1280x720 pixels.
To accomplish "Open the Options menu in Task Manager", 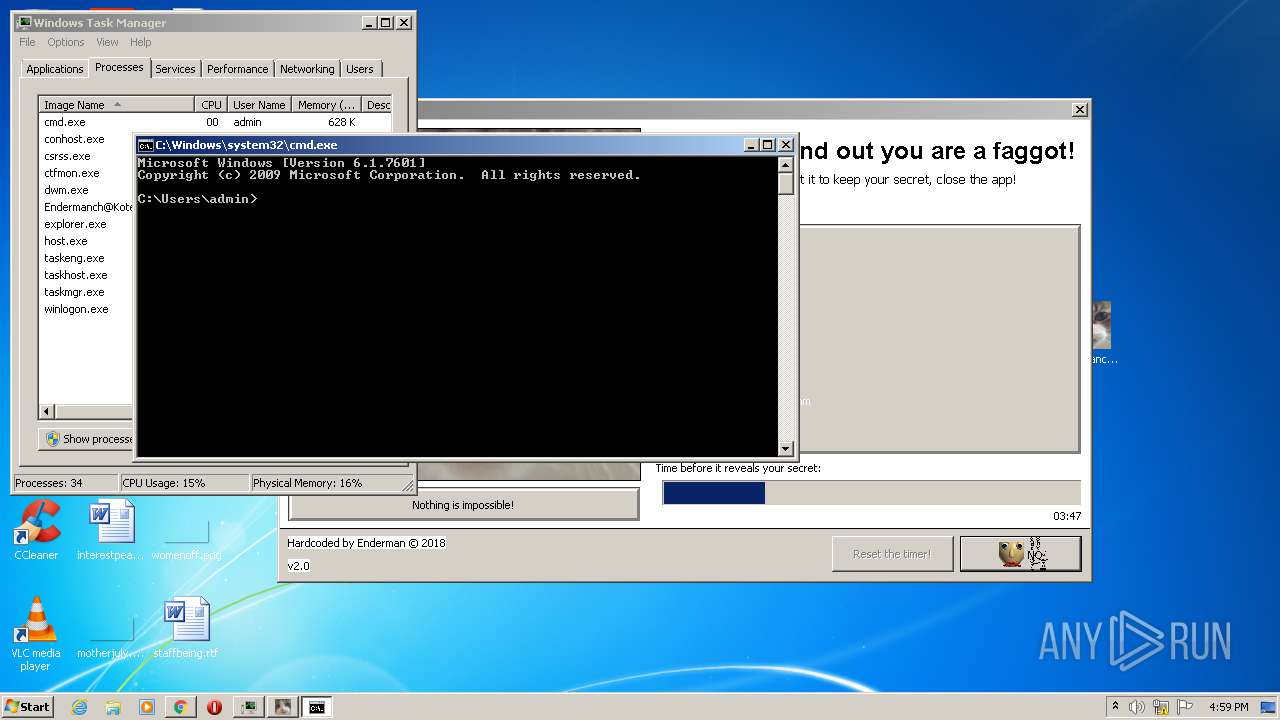I will (x=66, y=42).
